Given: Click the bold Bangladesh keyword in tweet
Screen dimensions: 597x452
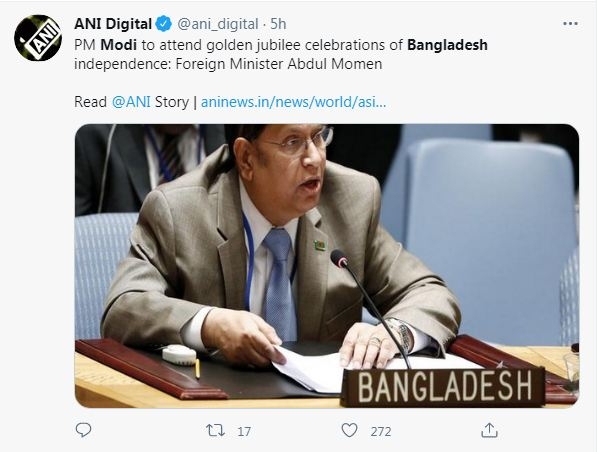Looking at the screenshot, I should click(447, 45).
